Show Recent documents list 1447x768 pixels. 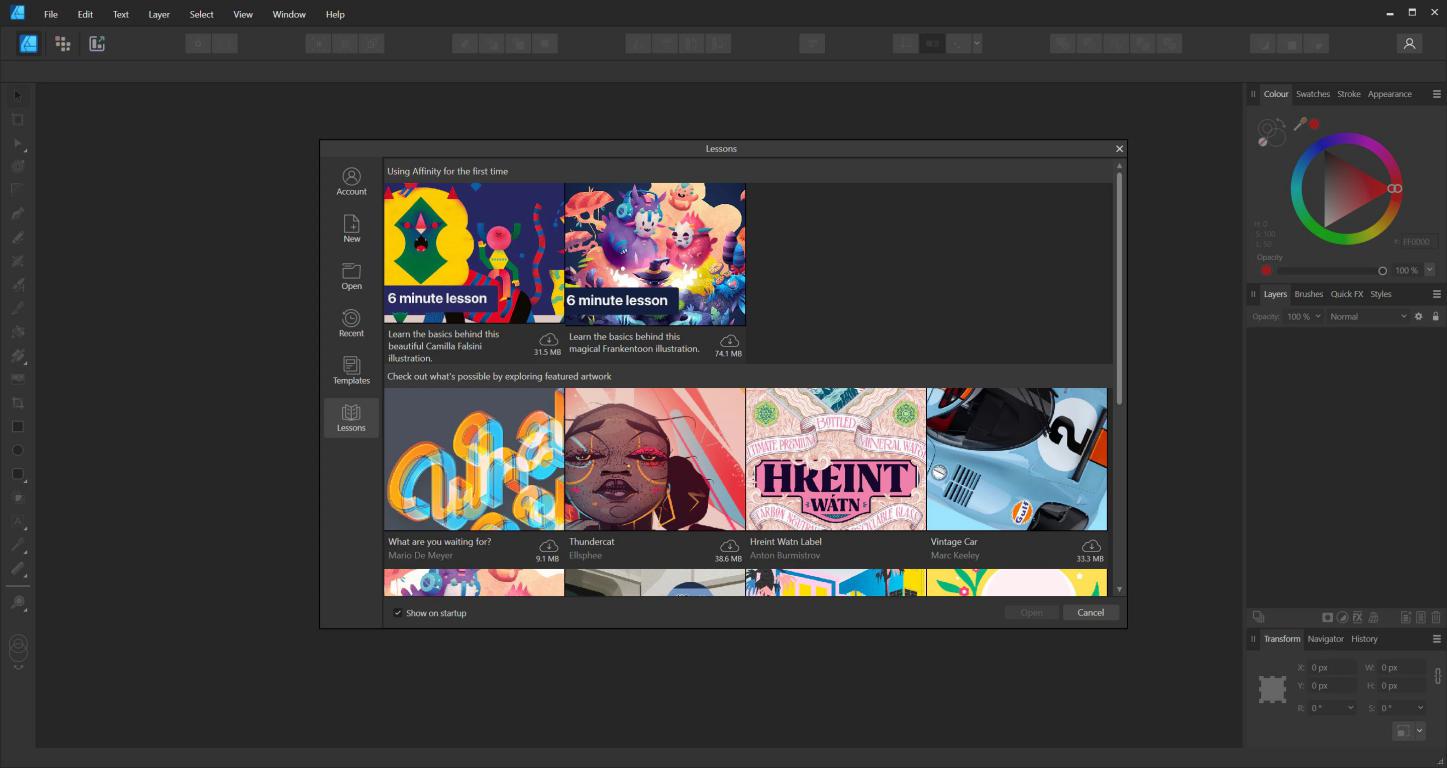(x=351, y=322)
